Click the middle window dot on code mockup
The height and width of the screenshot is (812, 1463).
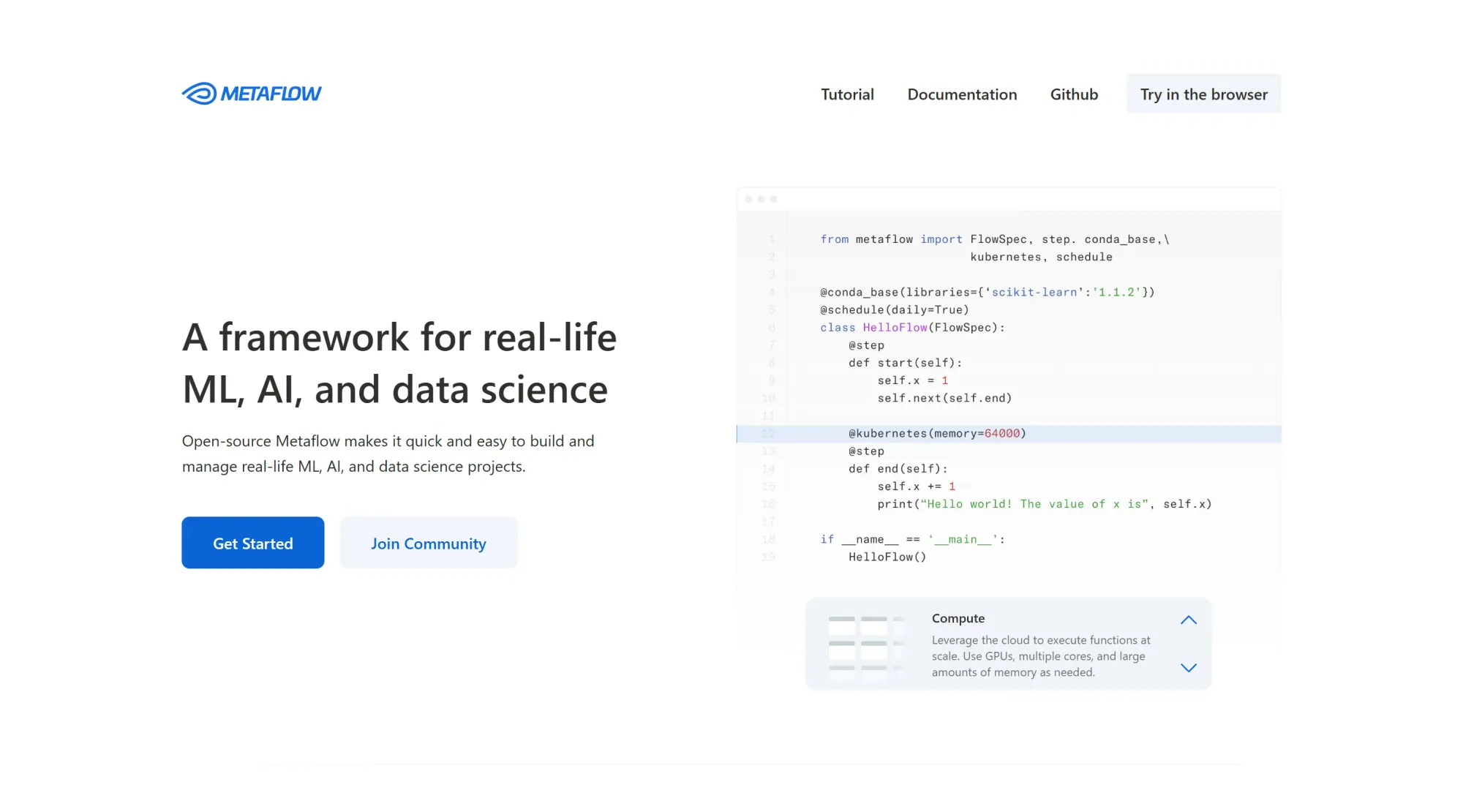[x=761, y=198]
